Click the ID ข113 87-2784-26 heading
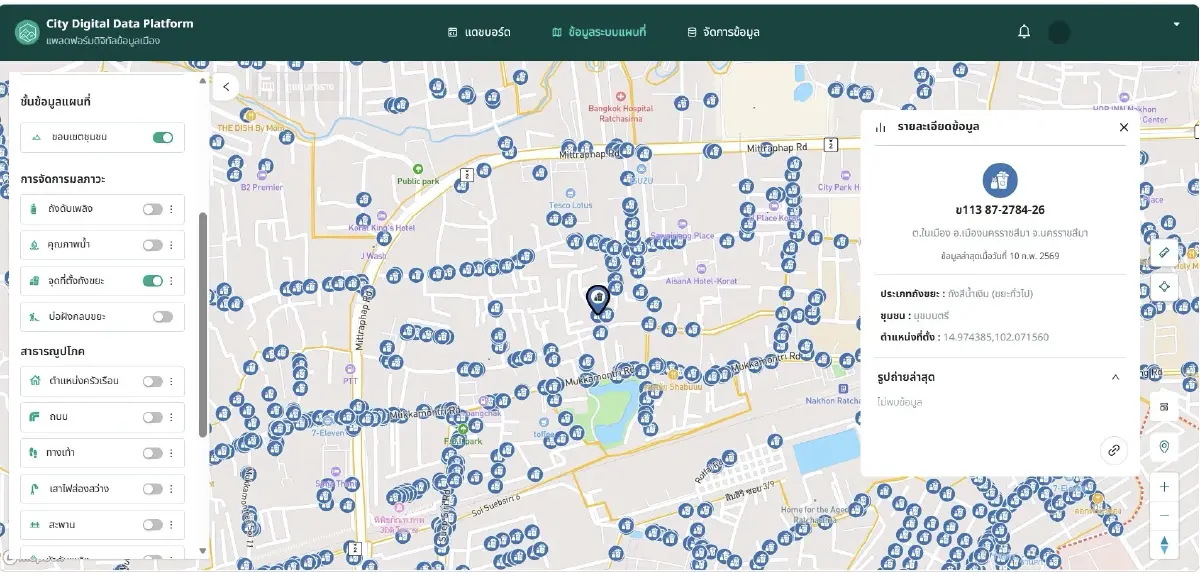 pyautogui.click(x=1000, y=210)
